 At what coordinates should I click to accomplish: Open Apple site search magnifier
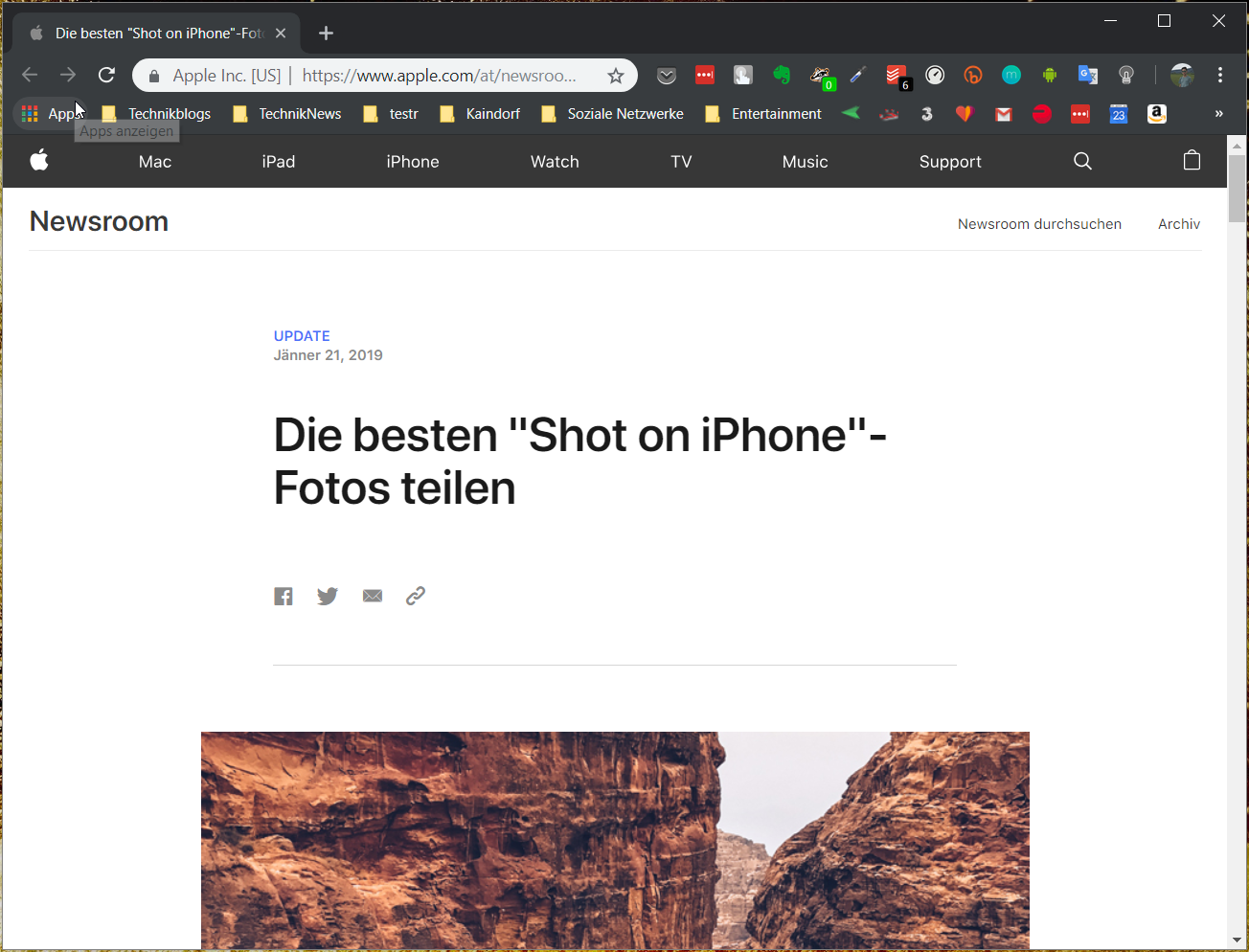click(1082, 161)
